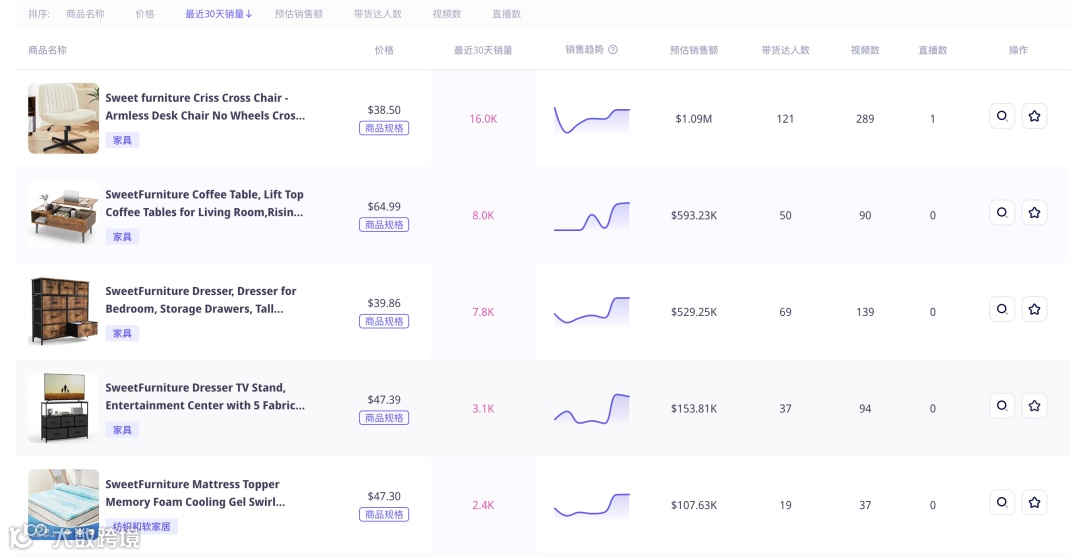The width and height of the screenshot is (1080, 557).
Task: Click 预估销售额 column header
Action: click(694, 50)
